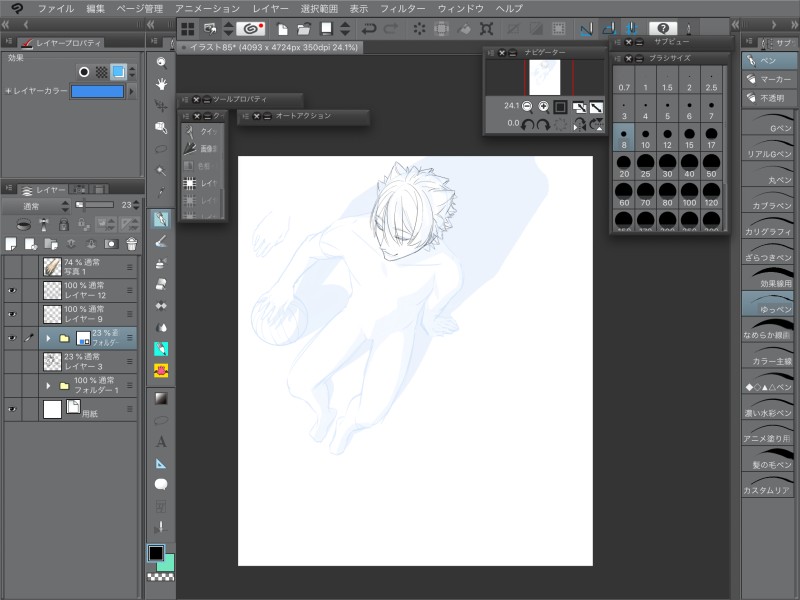Click the Zoom In icon in Navigator
Viewport: 800px width, 600px height.
[x=543, y=106]
